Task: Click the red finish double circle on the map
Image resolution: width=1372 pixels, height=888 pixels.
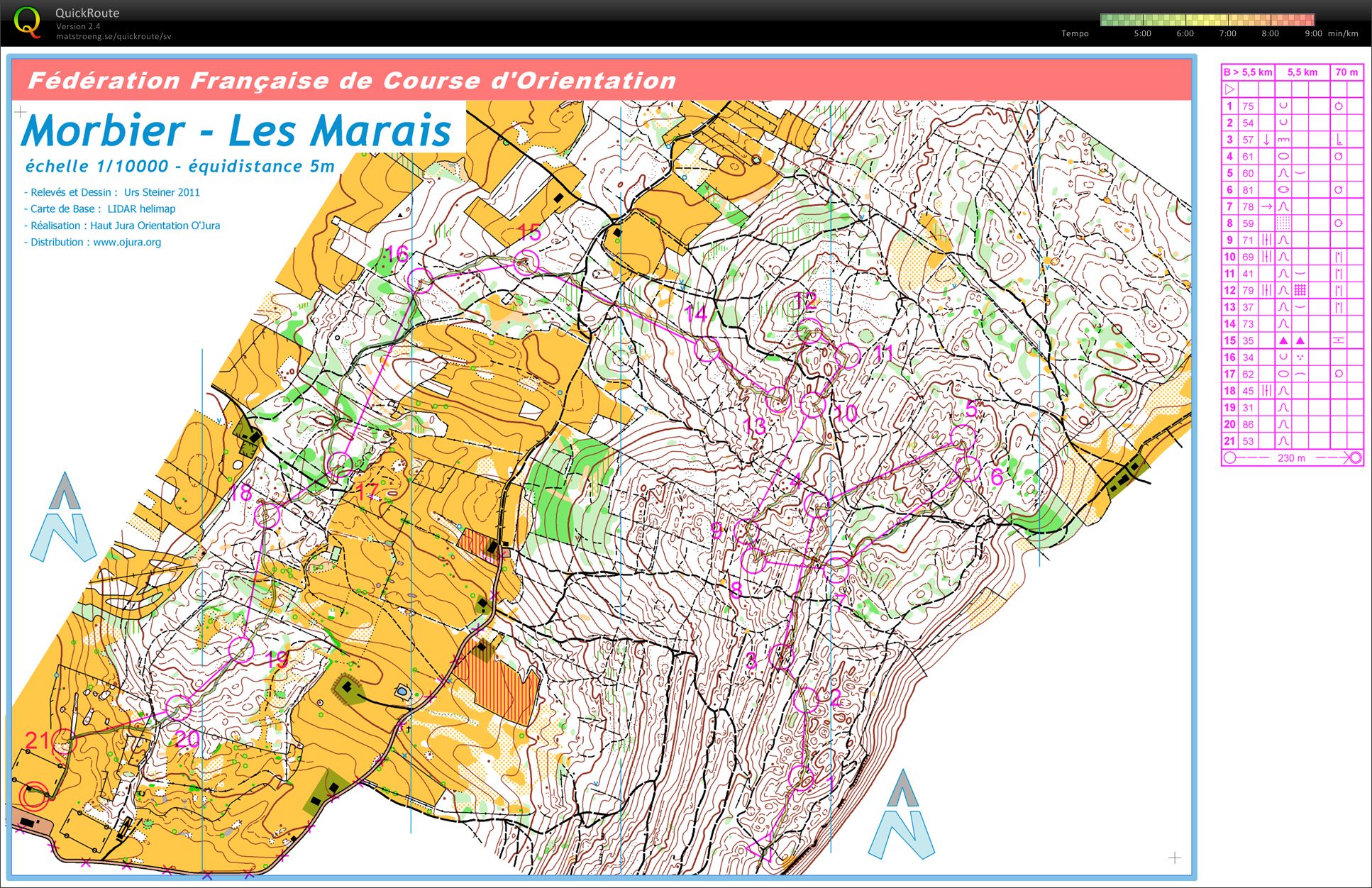Action: (33, 796)
